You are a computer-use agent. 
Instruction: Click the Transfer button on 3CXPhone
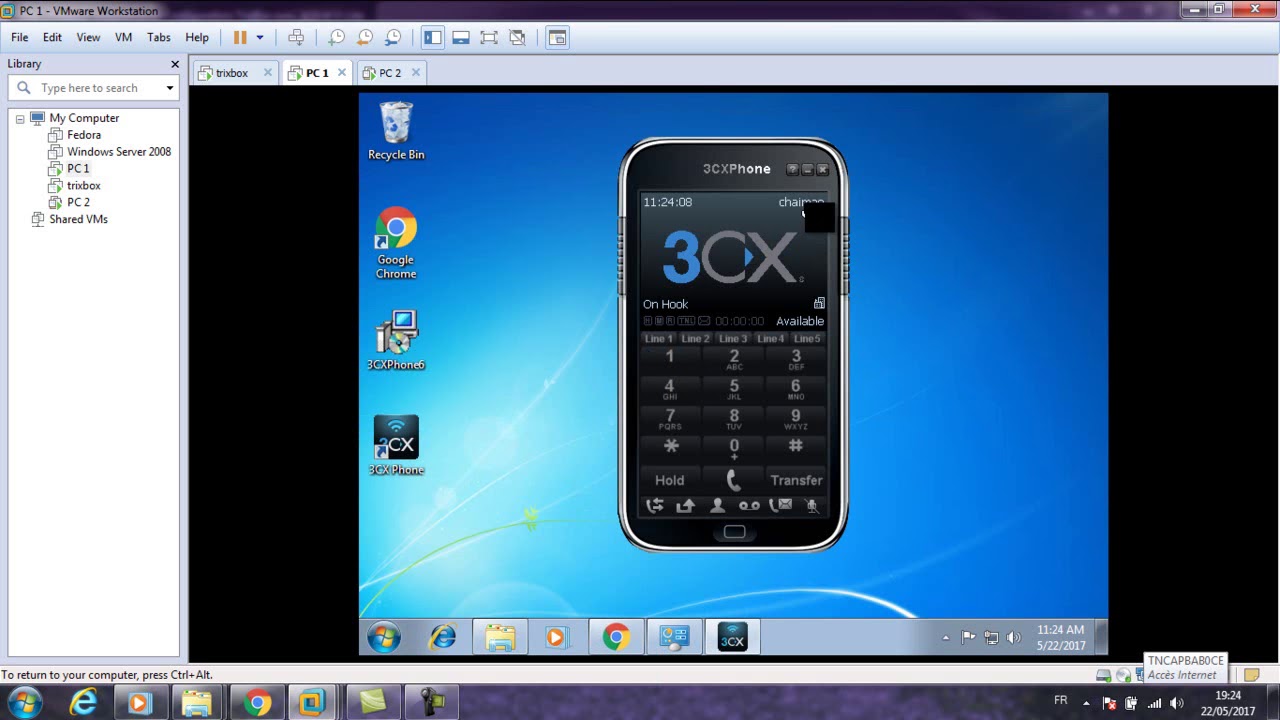796,480
